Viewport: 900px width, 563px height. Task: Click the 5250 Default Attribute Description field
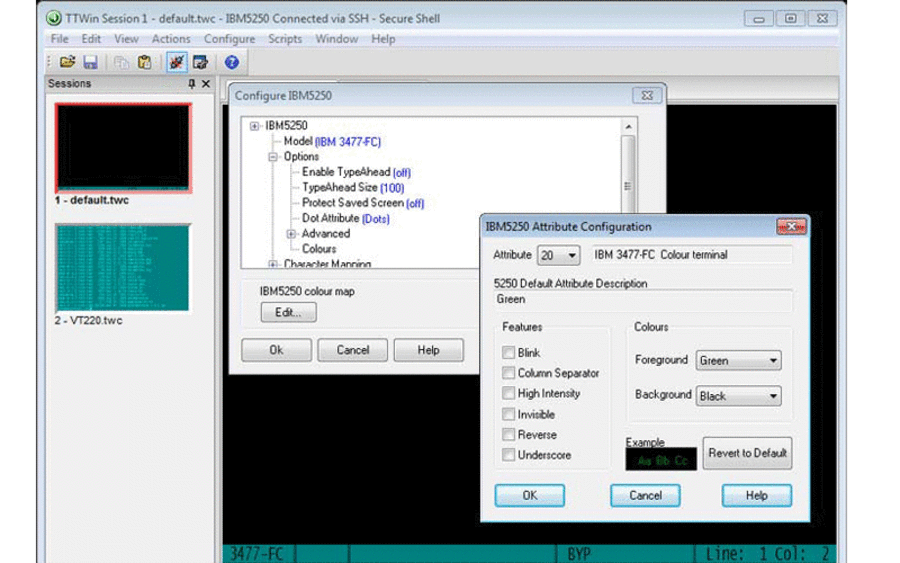coord(643,300)
